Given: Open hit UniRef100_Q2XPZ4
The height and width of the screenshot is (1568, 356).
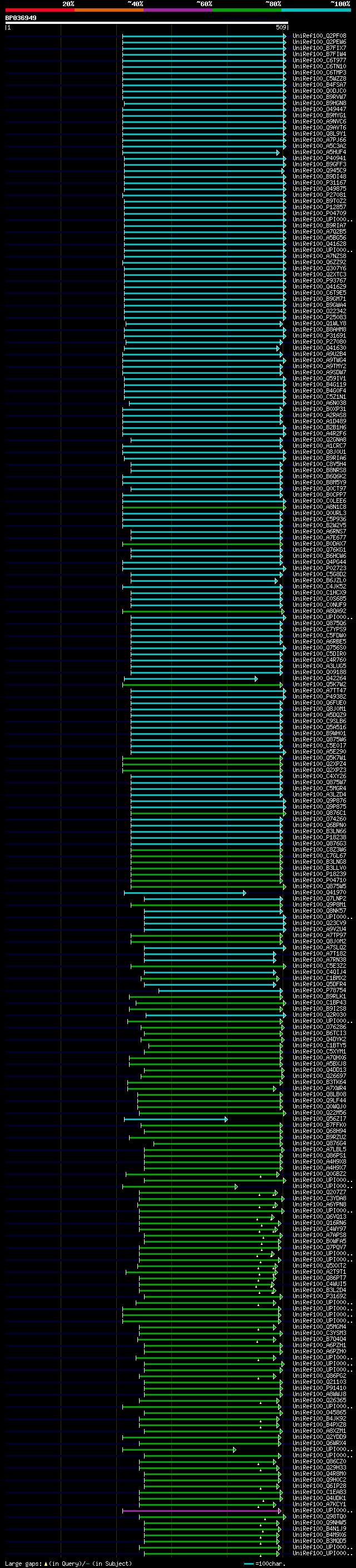Looking at the screenshot, I should point(319,764).
